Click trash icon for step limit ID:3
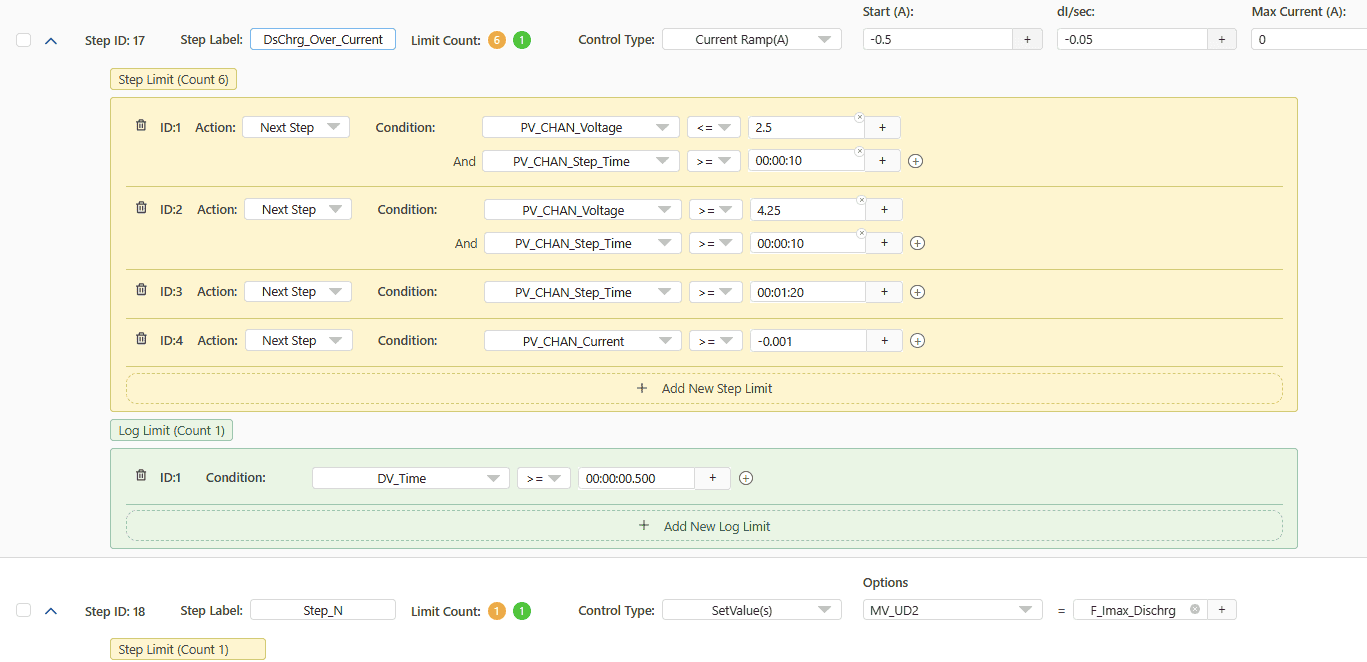 (141, 290)
